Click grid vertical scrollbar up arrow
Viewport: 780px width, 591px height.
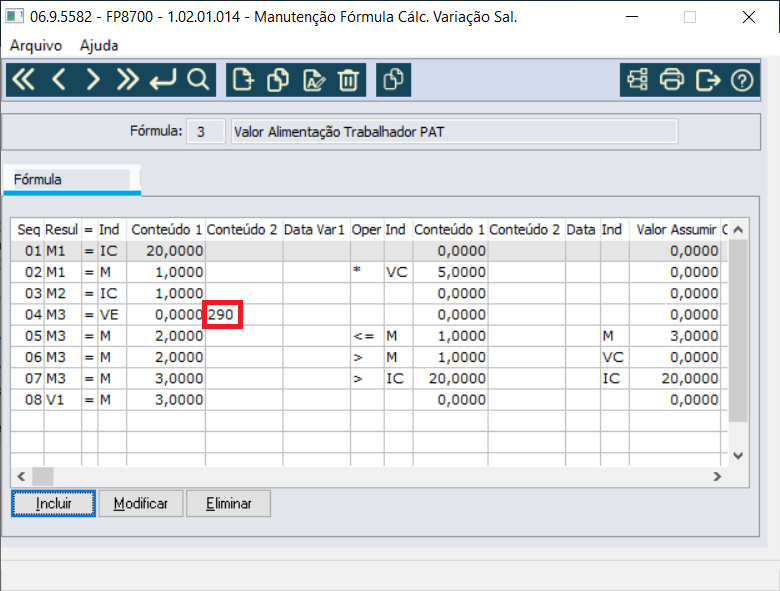[x=738, y=229]
